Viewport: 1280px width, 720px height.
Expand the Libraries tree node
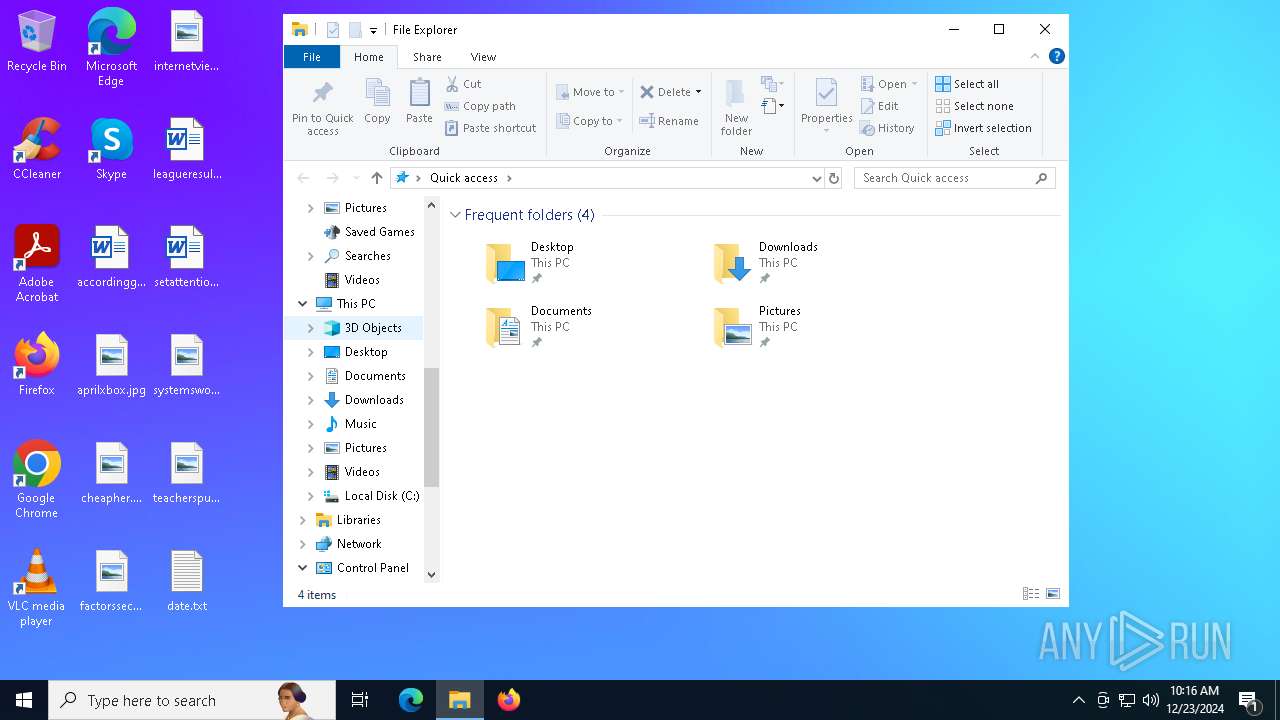(303, 520)
